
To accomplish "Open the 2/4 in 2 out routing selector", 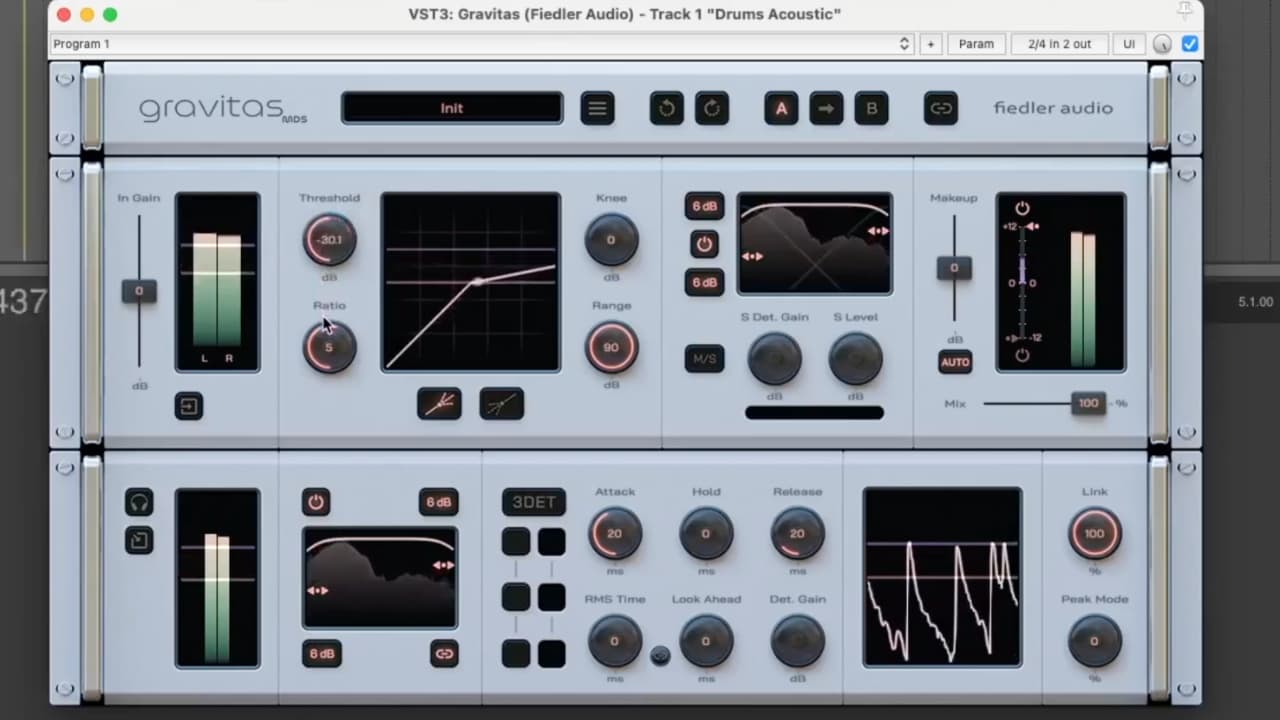I will [1059, 44].
